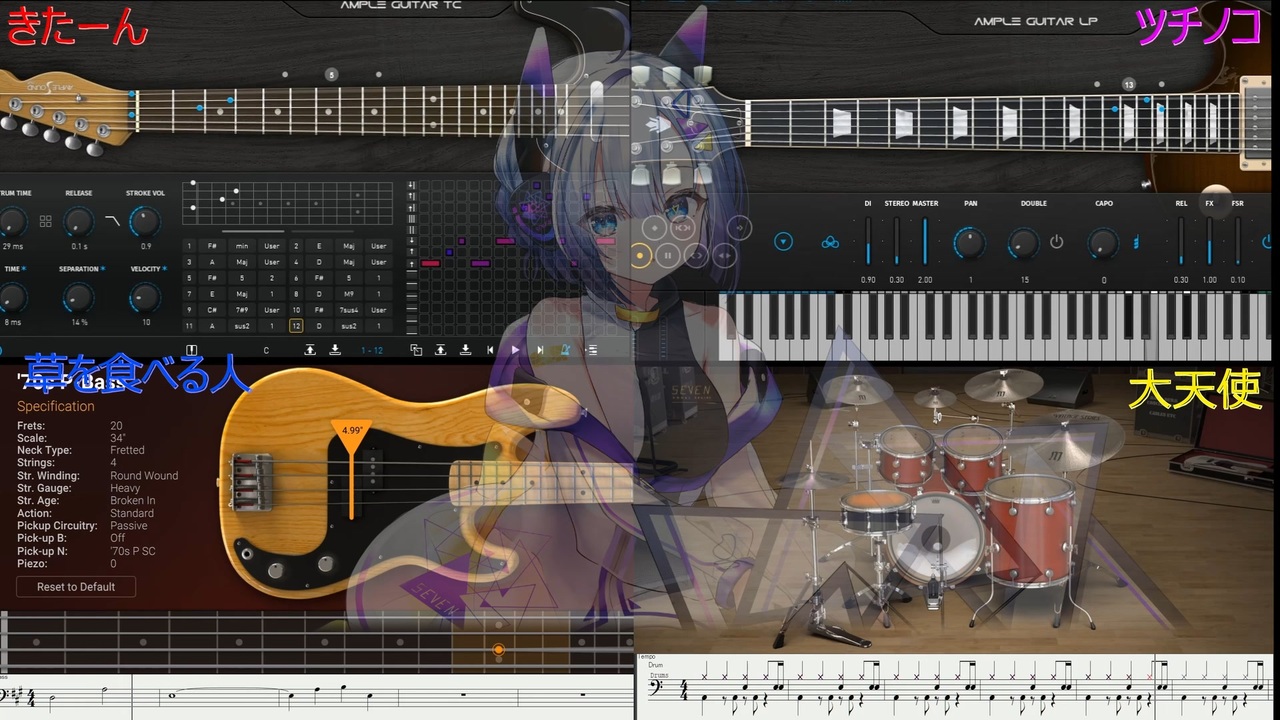
Task: Click the copy pattern icon
Action: pos(416,350)
